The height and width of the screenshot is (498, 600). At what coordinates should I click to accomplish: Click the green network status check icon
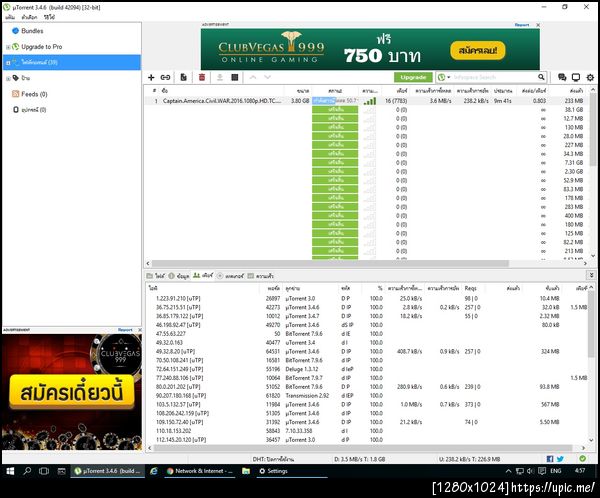(x=582, y=459)
